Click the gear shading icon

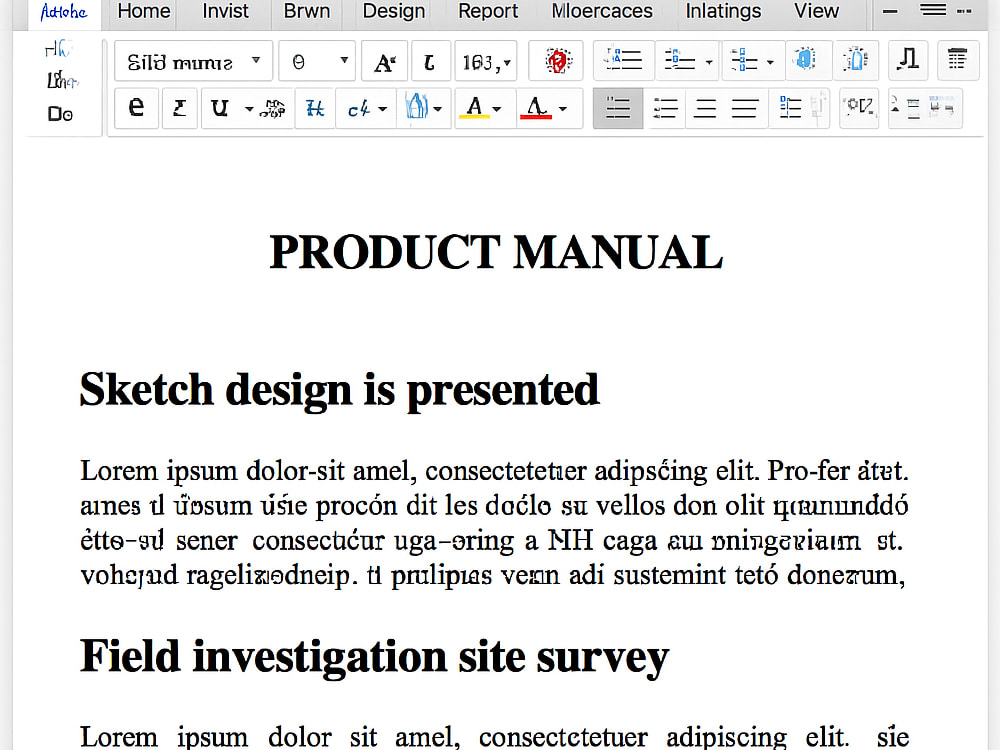859,107
